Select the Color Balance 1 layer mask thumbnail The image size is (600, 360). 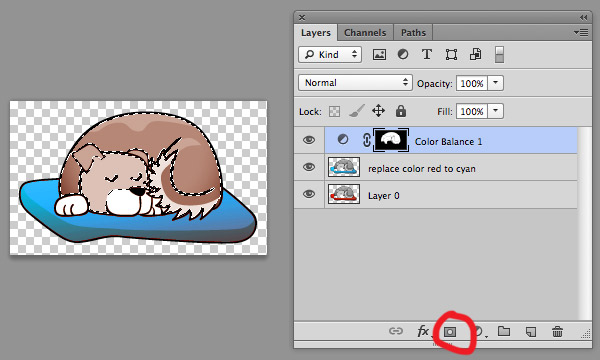point(391,140)
